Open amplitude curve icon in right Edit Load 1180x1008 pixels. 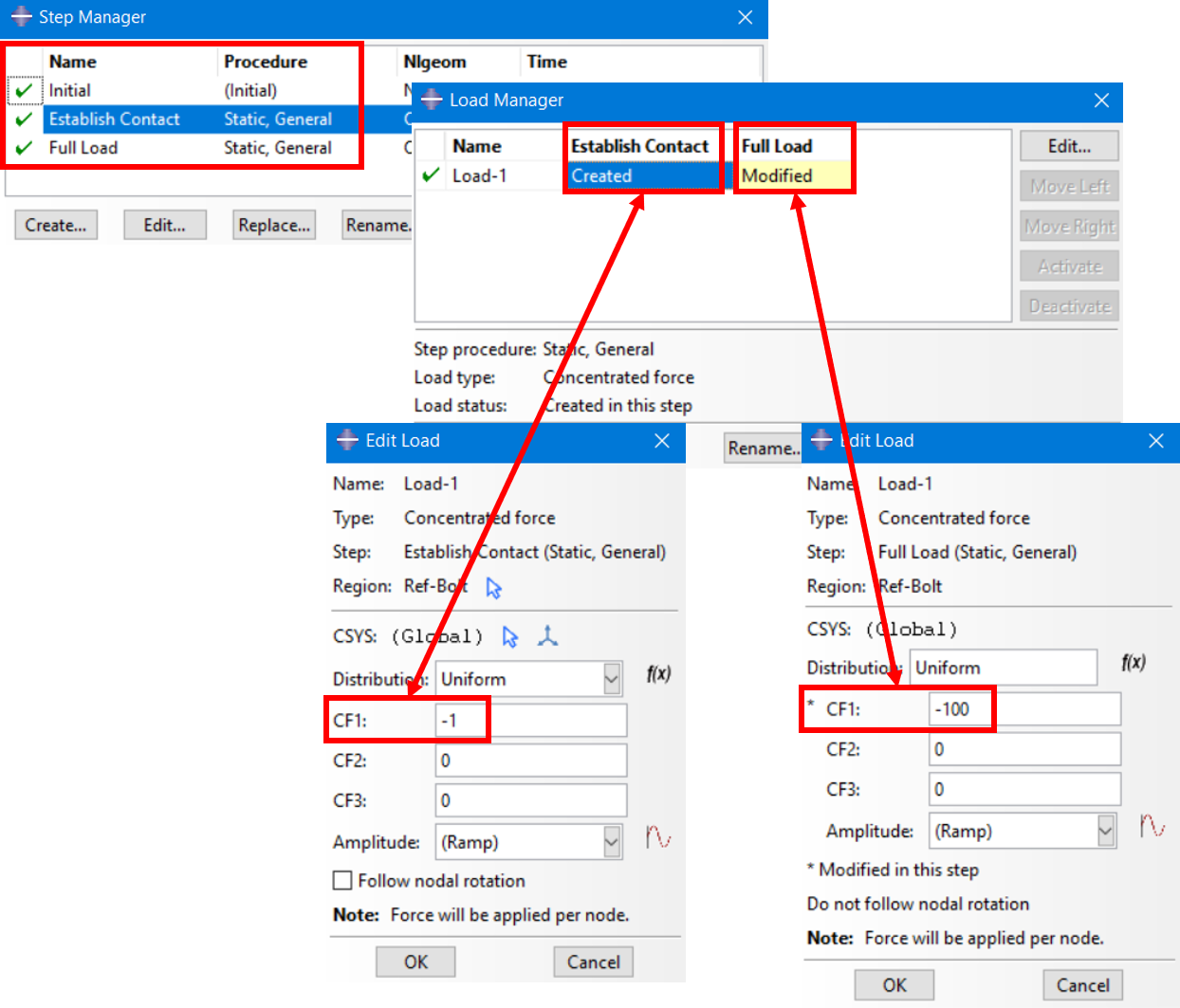(1152, 826)
